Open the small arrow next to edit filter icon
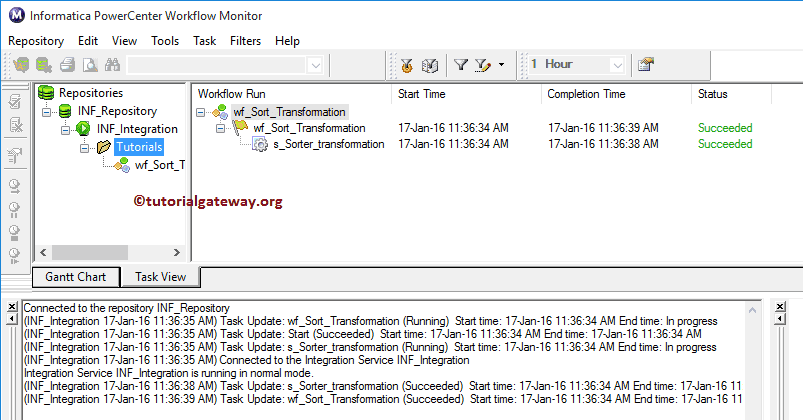Viewport: 803px width, 420px height. [501, 65]
